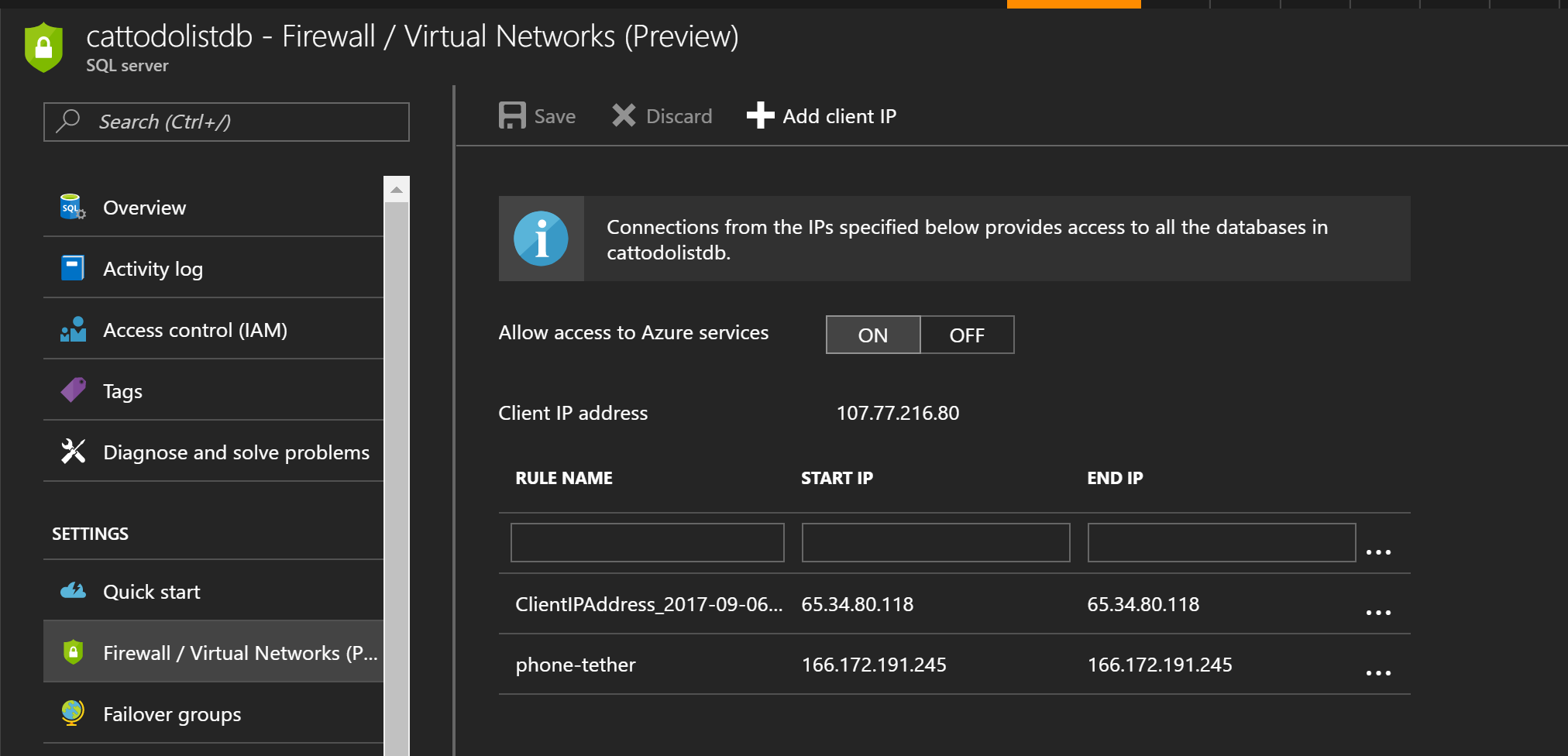Open options menu for the ClientIPAddress rule
This screenshot has height=756, width=1568.
[1378, 612]
